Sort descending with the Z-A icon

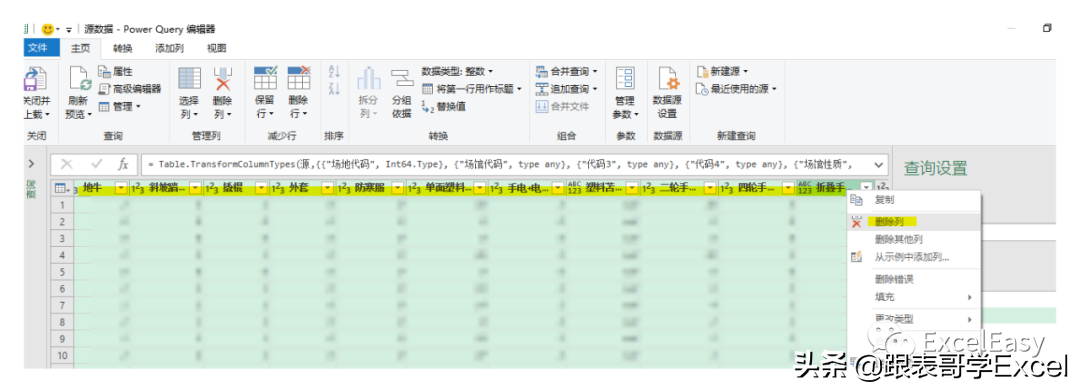[335, 88]
